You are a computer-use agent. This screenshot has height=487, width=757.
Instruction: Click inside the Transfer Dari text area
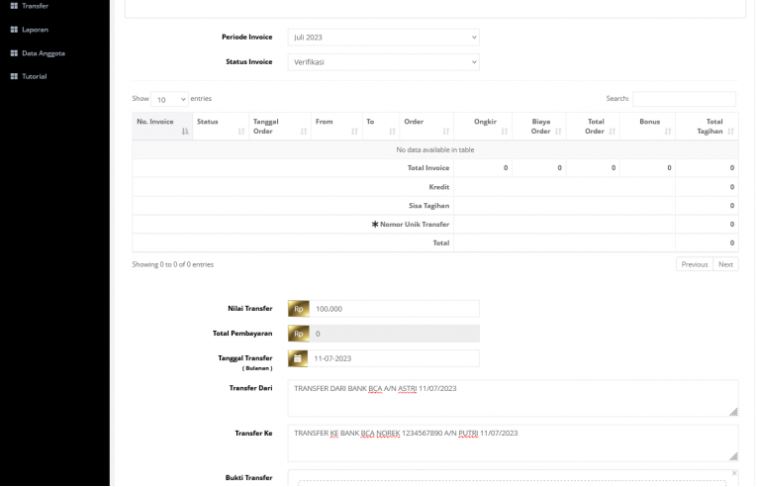pyautogui.click(x=512, y=397)
